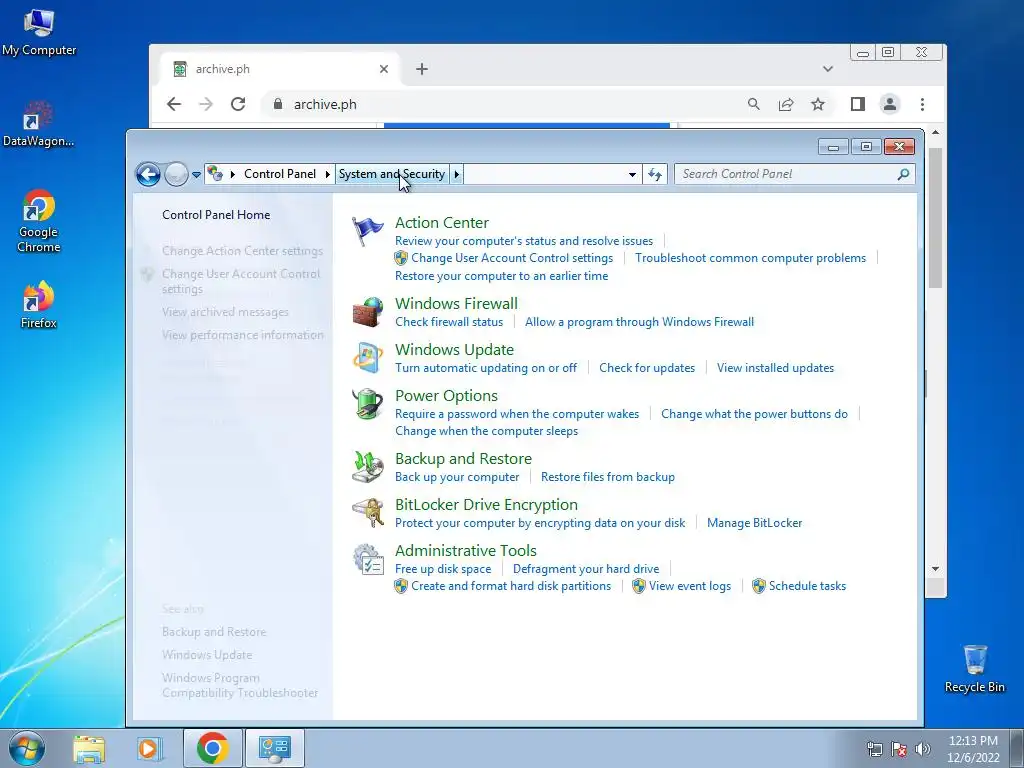Go back with the Control Panel back arrow

148,174
